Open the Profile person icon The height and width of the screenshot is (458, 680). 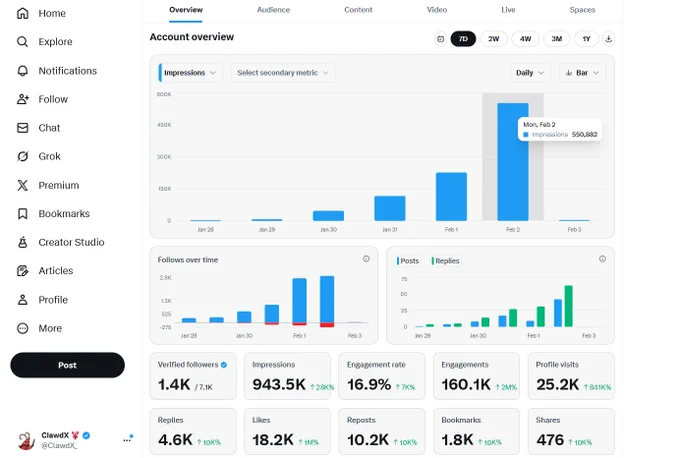tap(23, 300)
